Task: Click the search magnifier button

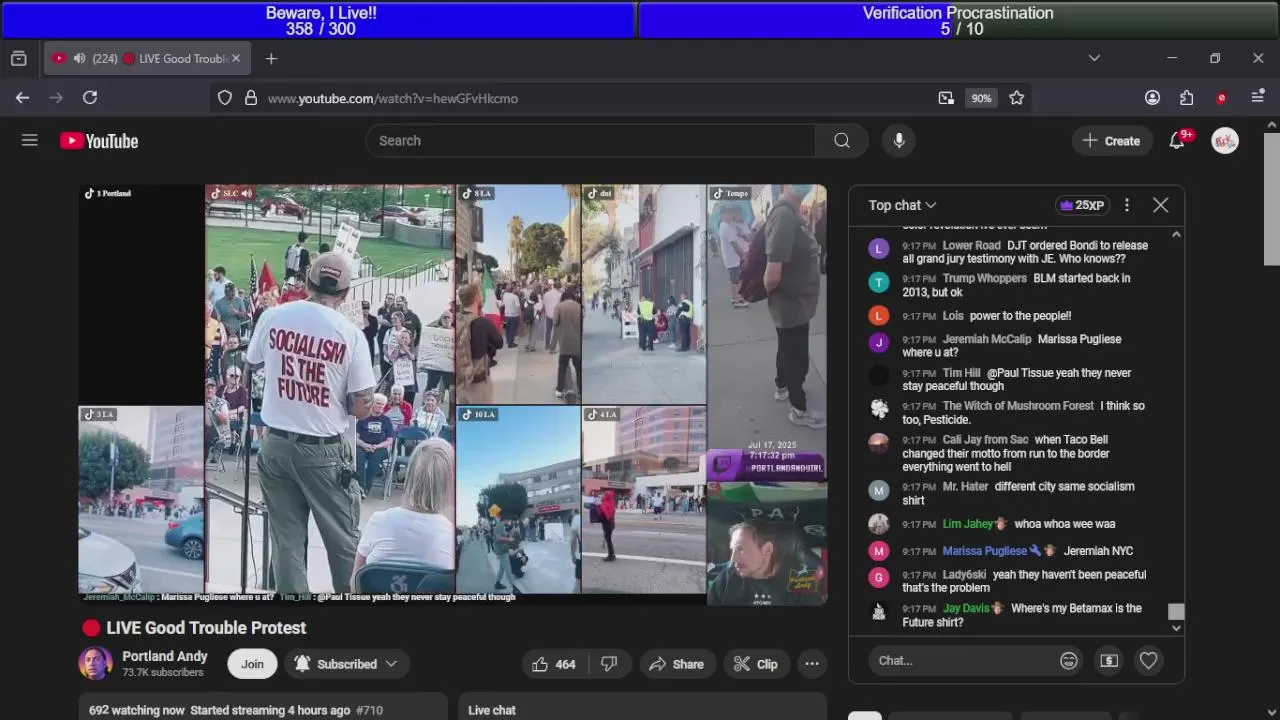Action: click(x=842, y=141)
